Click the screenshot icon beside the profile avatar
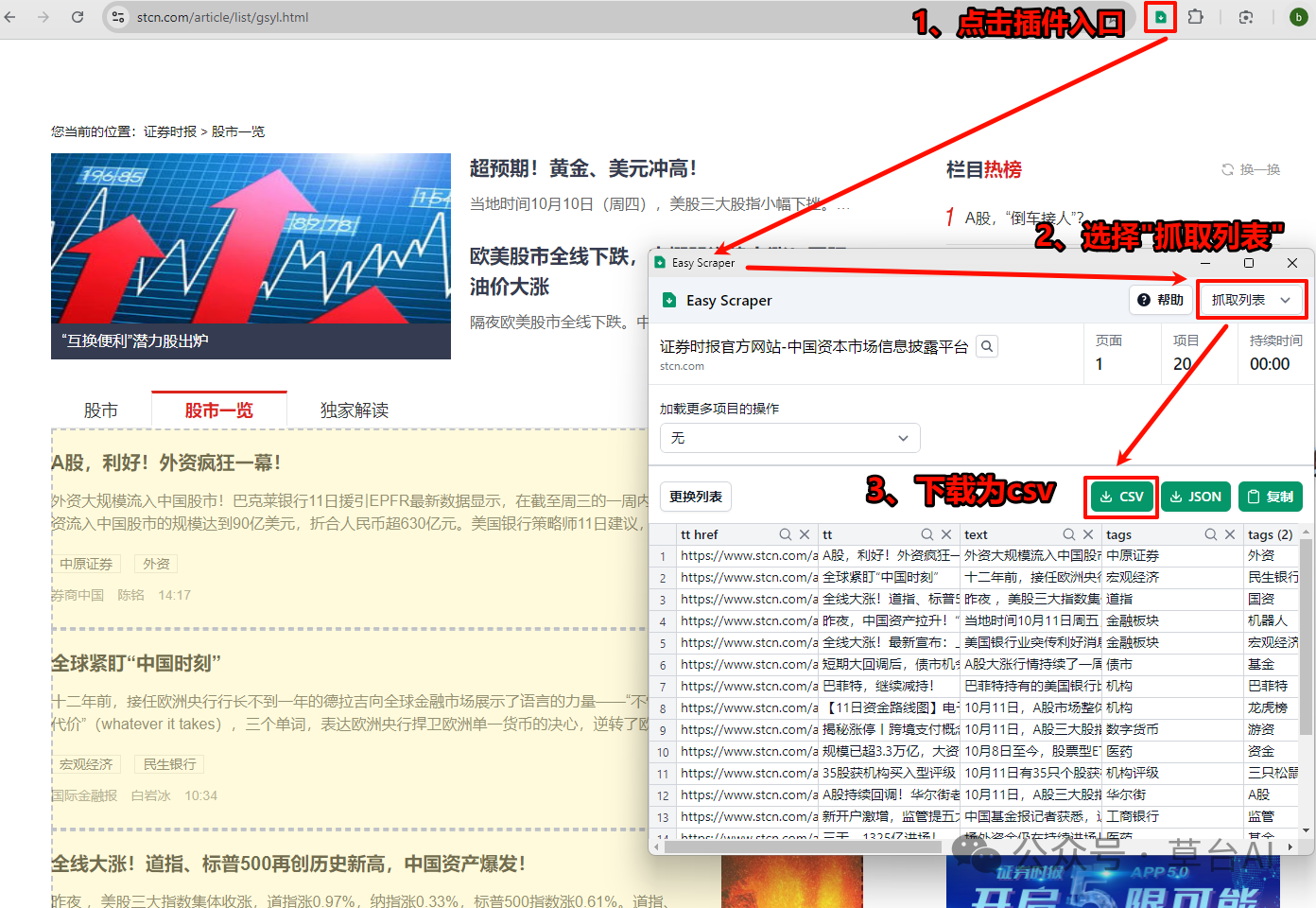 (1246, 17)
